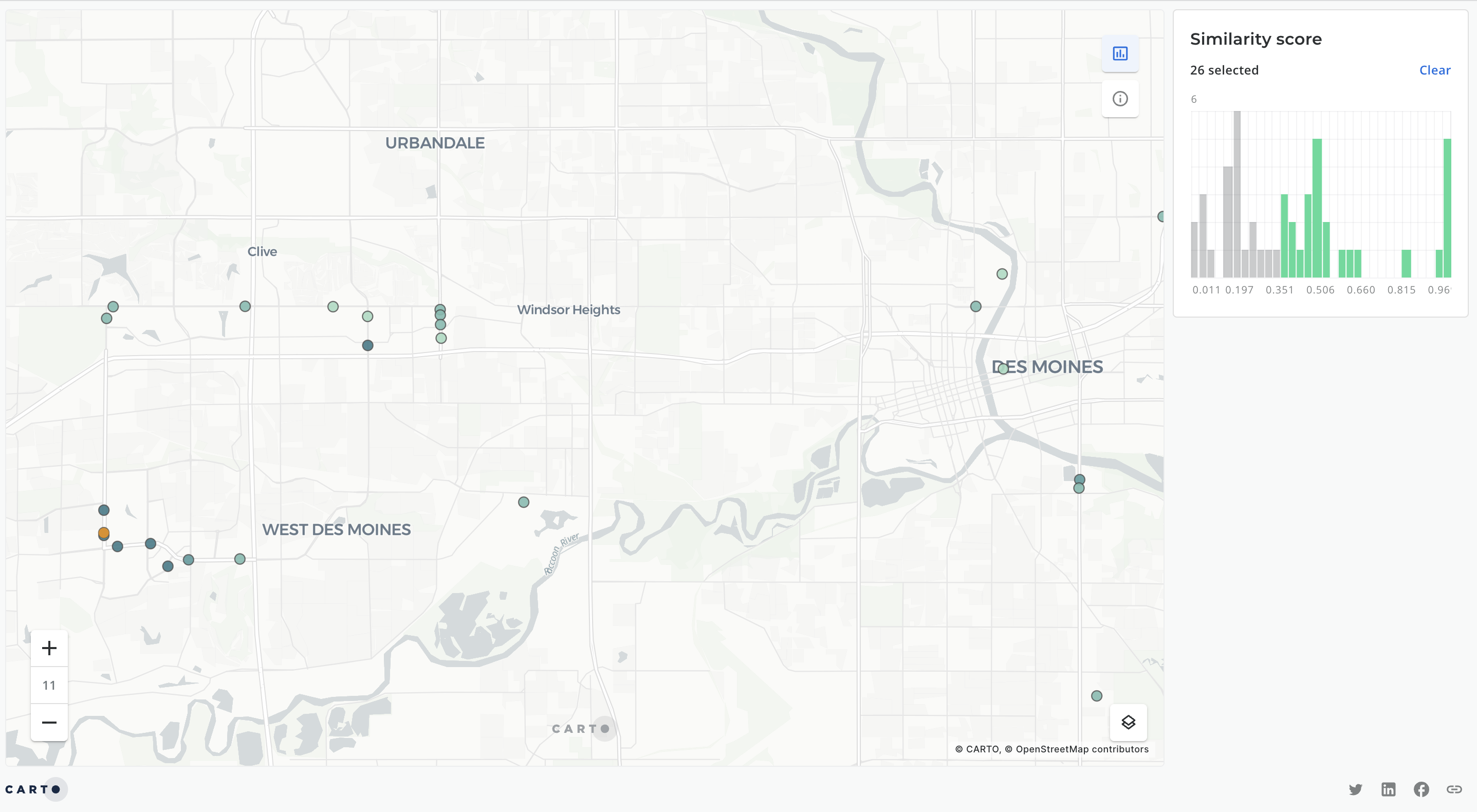Select the tallest gray histogram bar
This screenshot has height=812, width=1477.
(x=1237, y=194)
